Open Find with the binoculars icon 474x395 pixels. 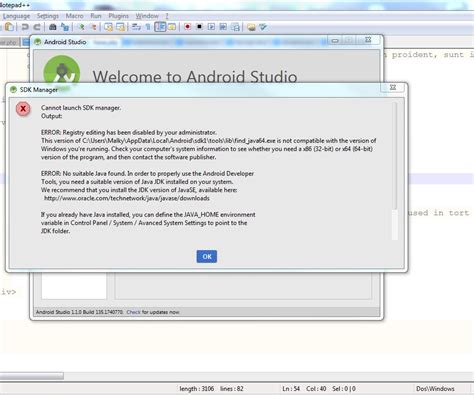pos(53,27)
